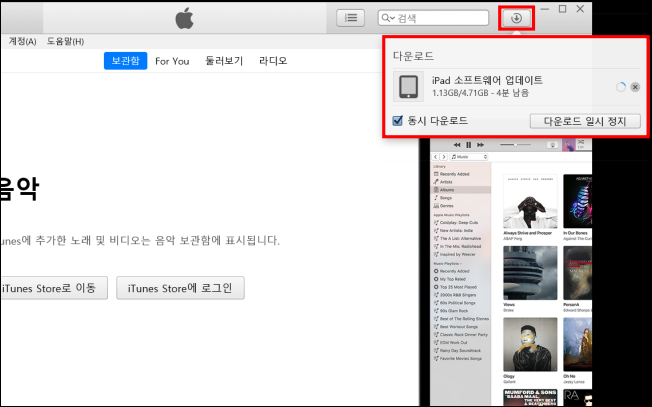Adjust the volume slider in preview window

point(515,145)
